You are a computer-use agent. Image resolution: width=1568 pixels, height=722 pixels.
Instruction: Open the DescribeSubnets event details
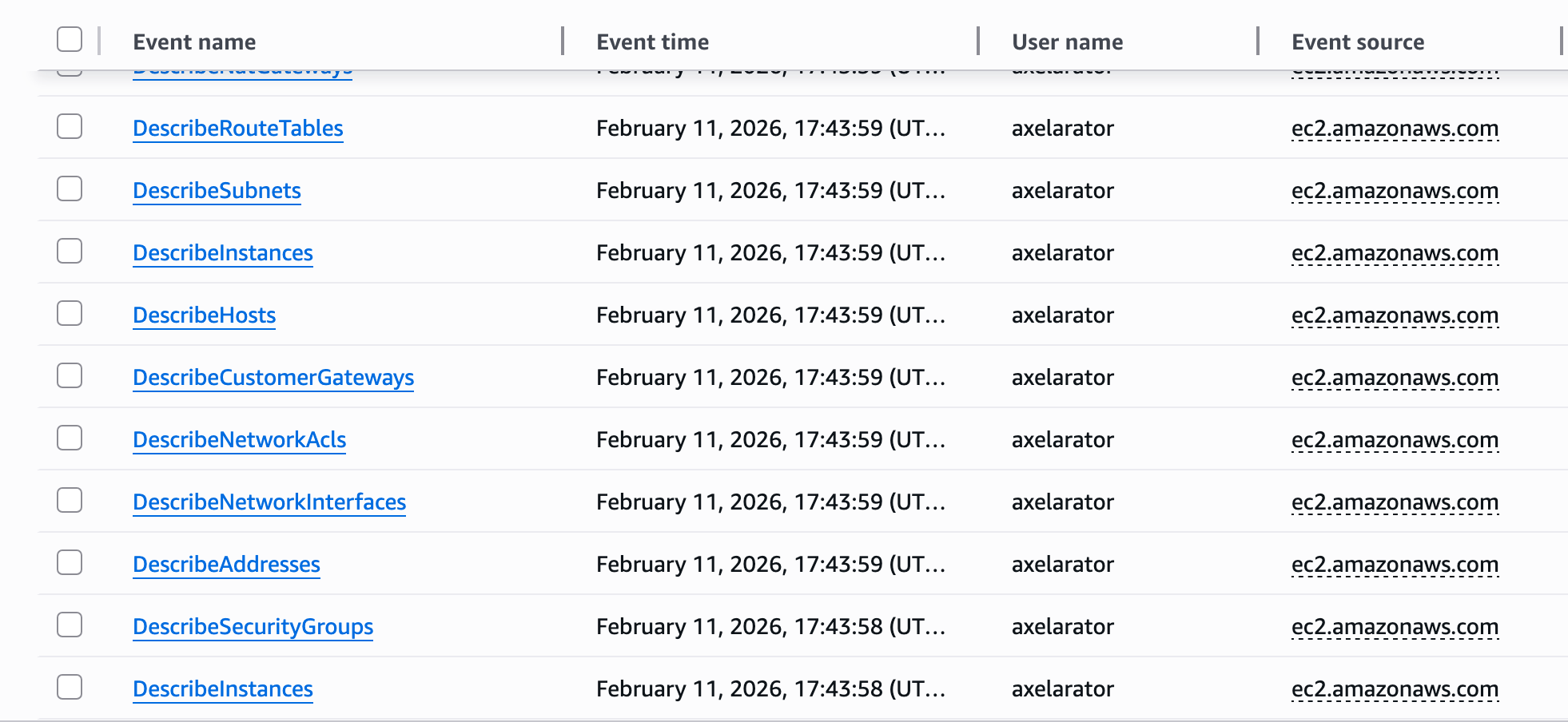coord(217,191)
